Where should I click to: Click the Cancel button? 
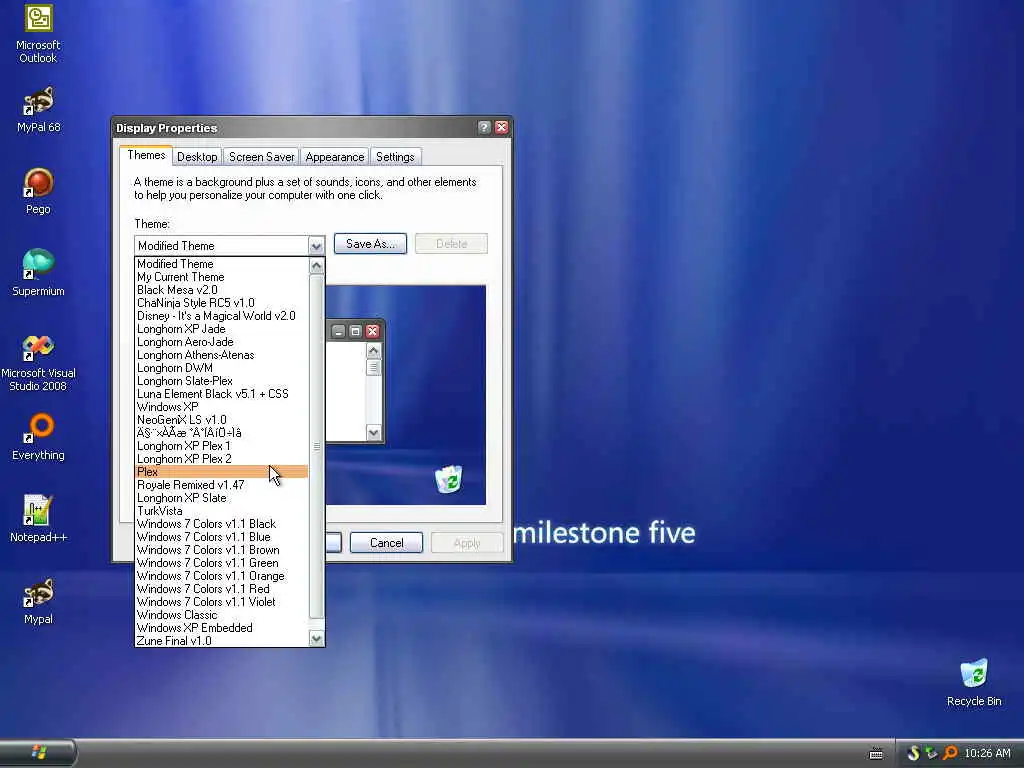coord(387,543)
